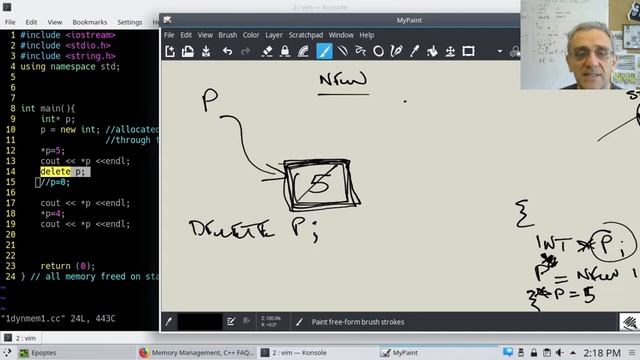This screenshot has width=640, height=360.
Task: Open Konsole View menu
Action: point(55,22)
